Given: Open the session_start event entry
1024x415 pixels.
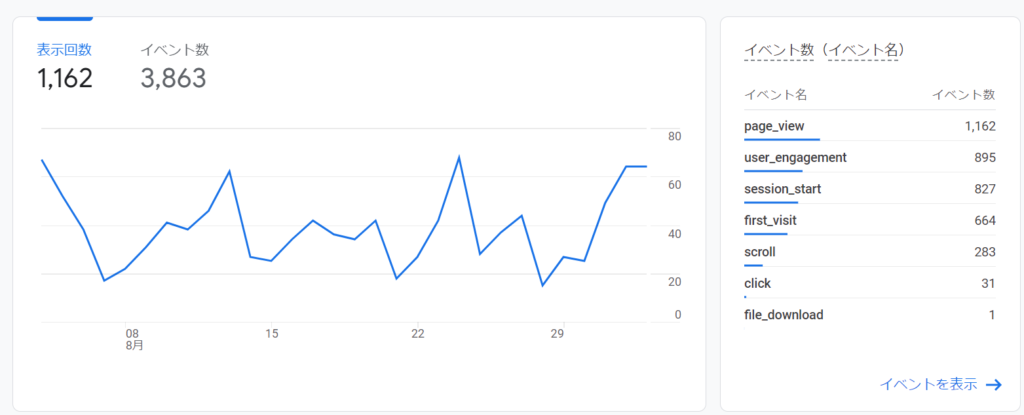Looking at the screenshot, I should coord(782,189).
